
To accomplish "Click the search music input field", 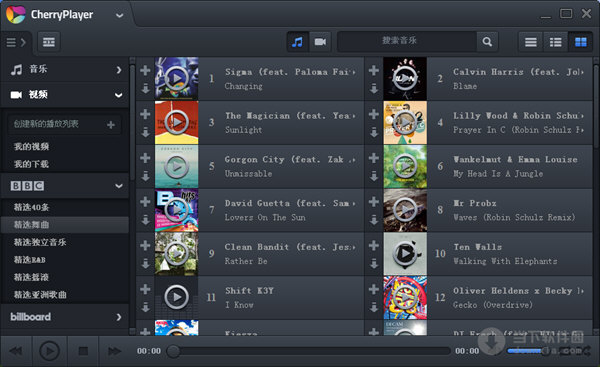I will pos(407,41).
